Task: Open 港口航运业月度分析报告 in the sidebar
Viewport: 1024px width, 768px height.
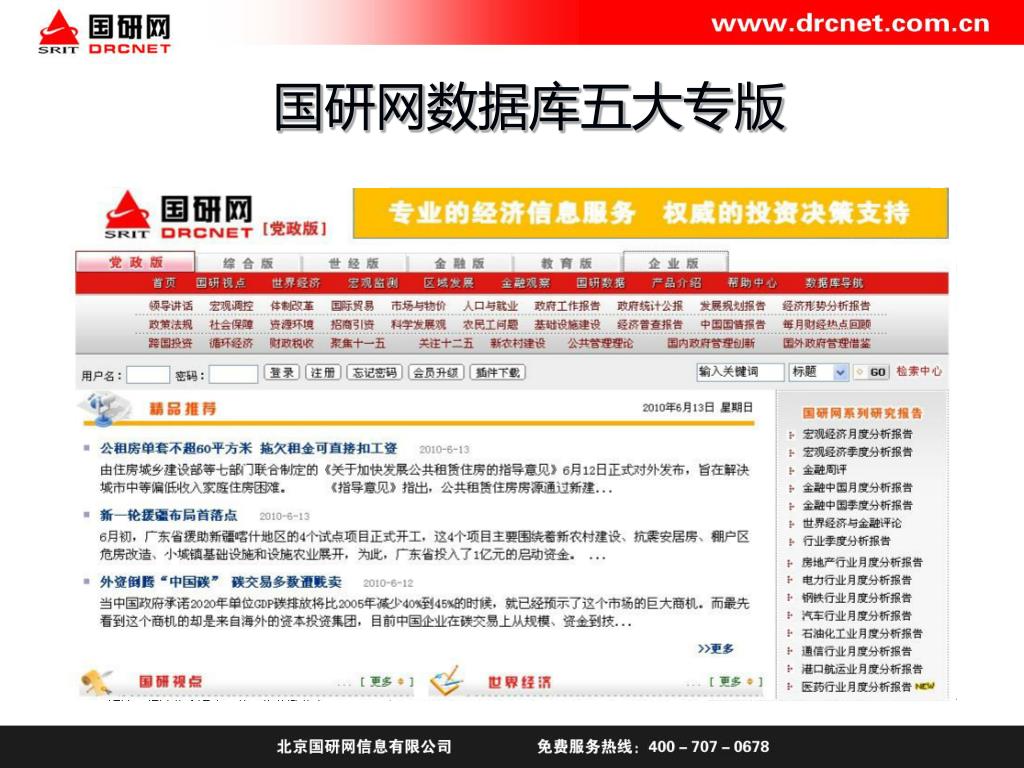Action: (x=862, y=669)
